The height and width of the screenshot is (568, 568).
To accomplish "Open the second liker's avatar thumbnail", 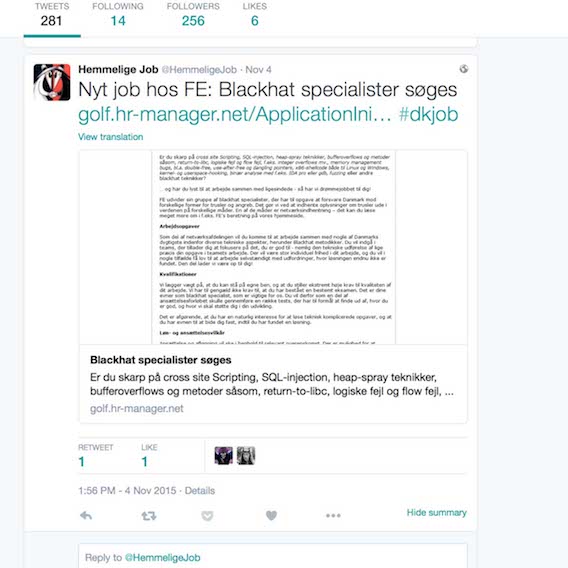I will 246,455.
